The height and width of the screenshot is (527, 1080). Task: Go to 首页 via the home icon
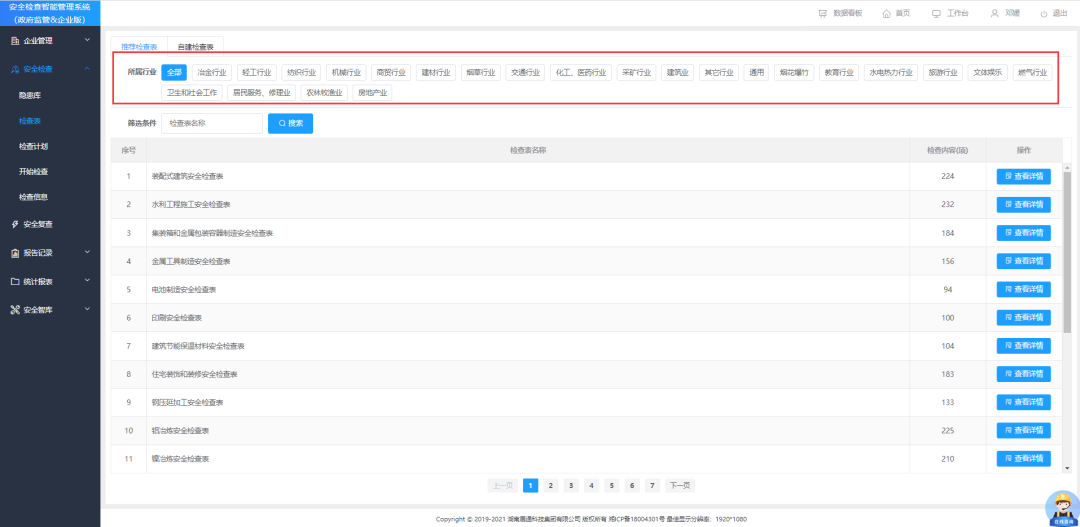coord(886,13)
